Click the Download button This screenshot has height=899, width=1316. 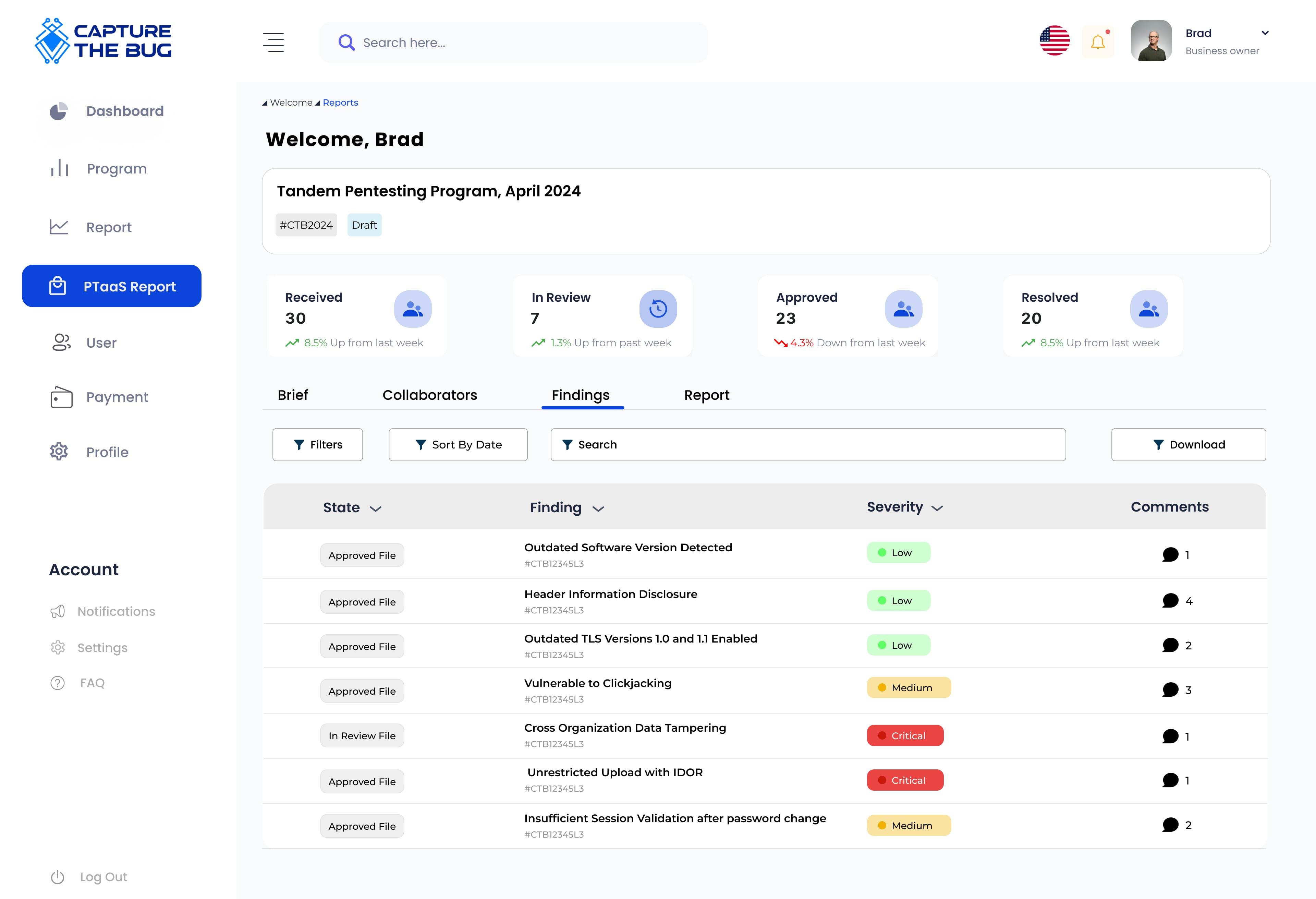1189,445
